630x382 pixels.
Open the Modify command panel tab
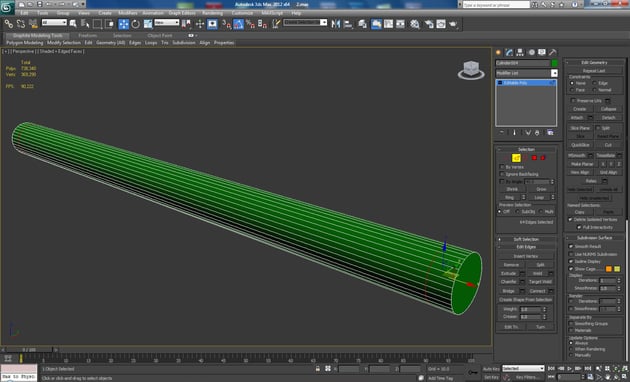509,52
